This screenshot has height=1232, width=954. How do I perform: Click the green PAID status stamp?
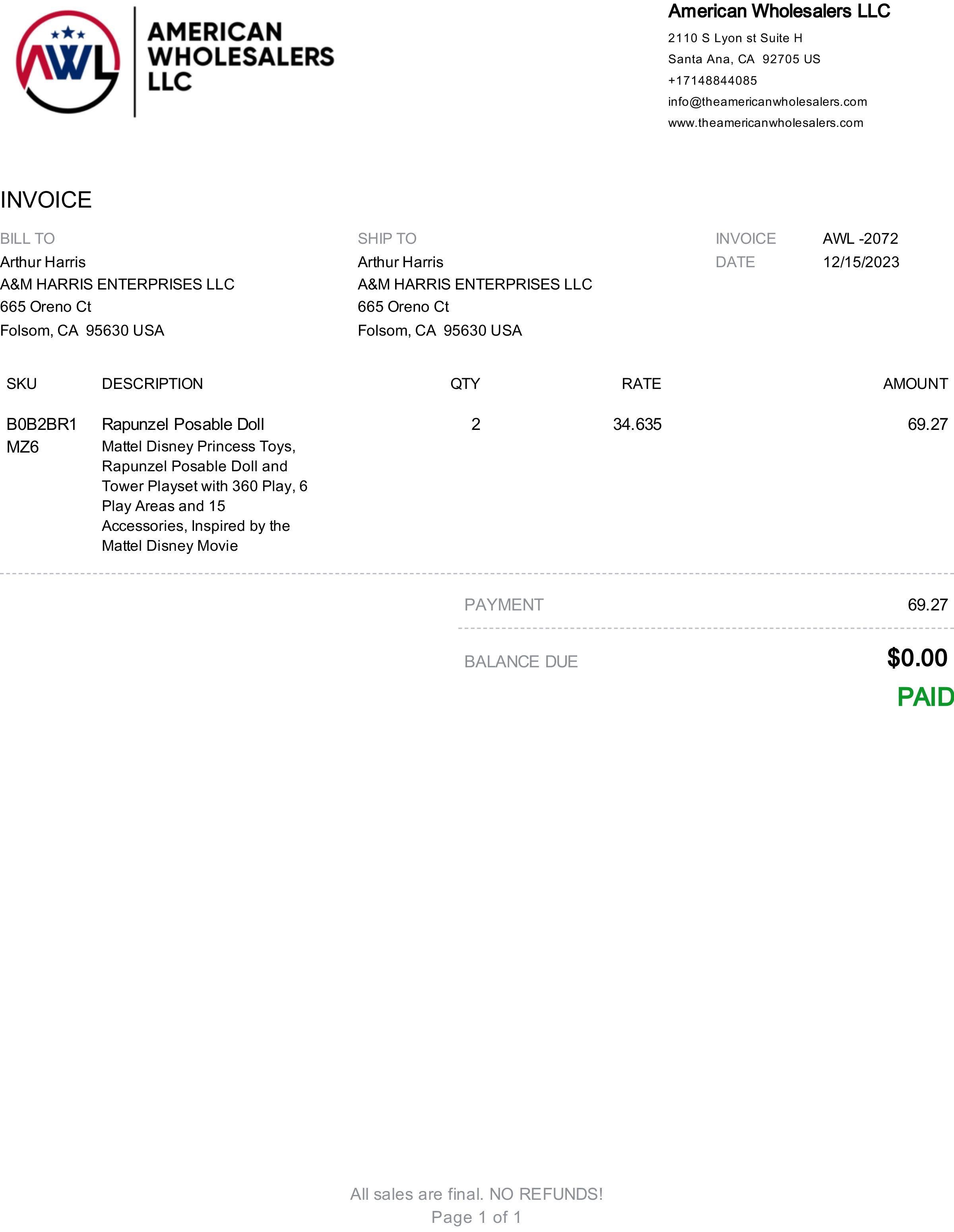(x=925, y=697)
